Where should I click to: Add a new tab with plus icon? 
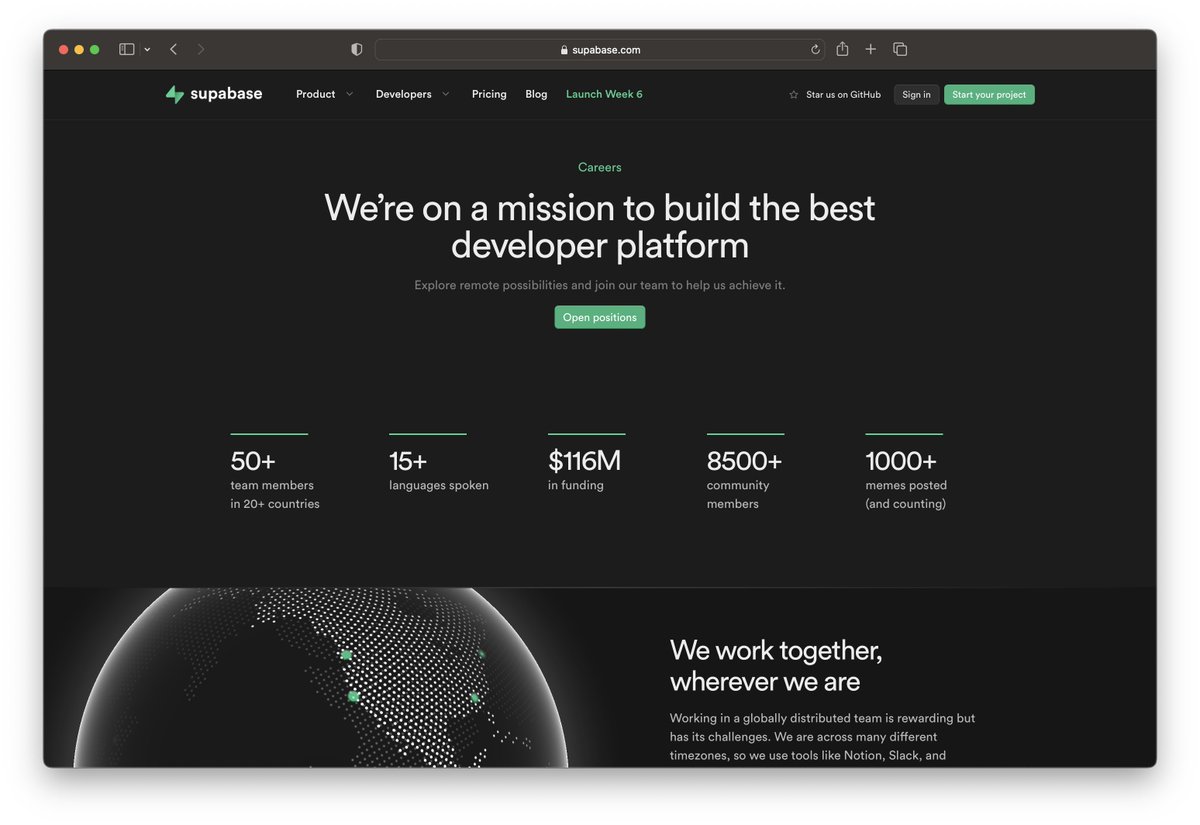click(871, 49)
